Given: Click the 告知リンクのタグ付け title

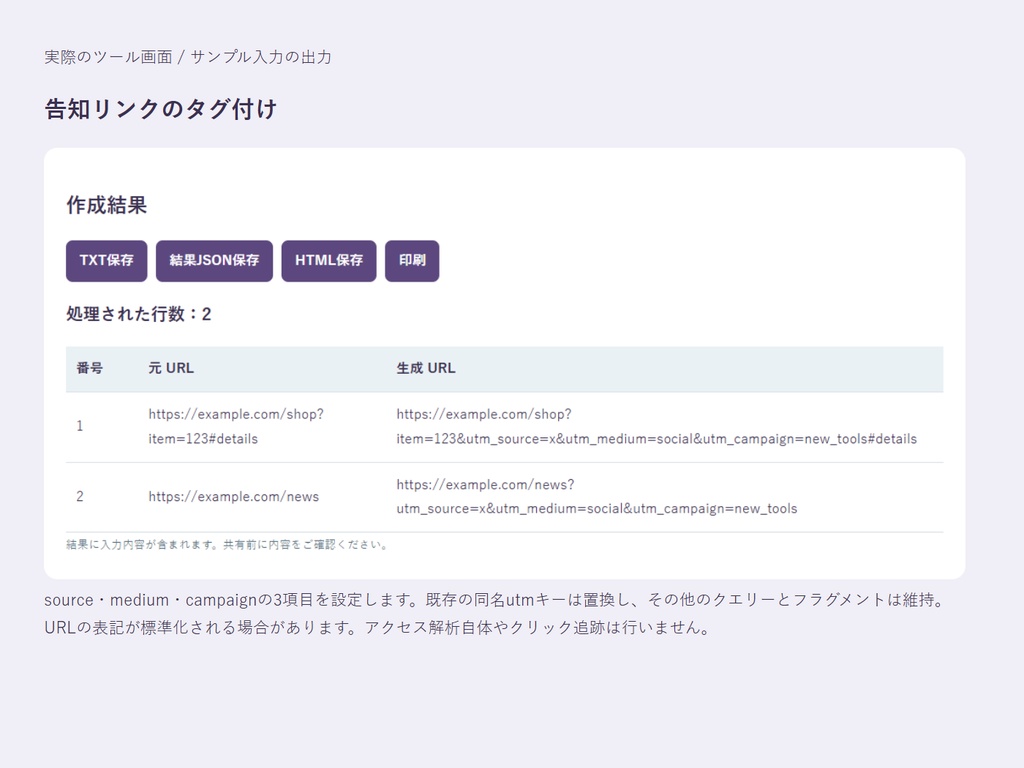Looking at the screenshot, I should [x=161, y=109].
